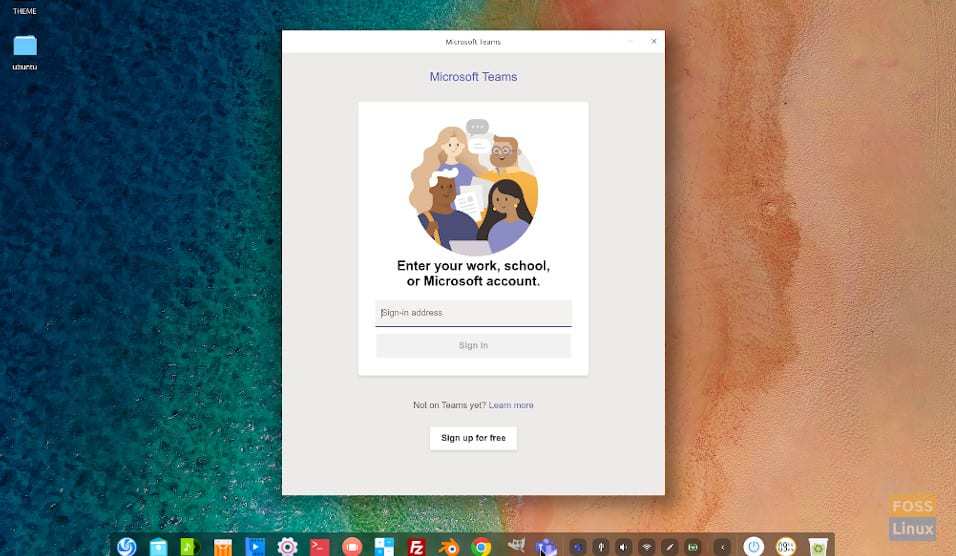Launch FileZilla from dock
Image resolution: width=956 pixels, height=556 pixels.
pyautogui.click(x=416, y=546)
